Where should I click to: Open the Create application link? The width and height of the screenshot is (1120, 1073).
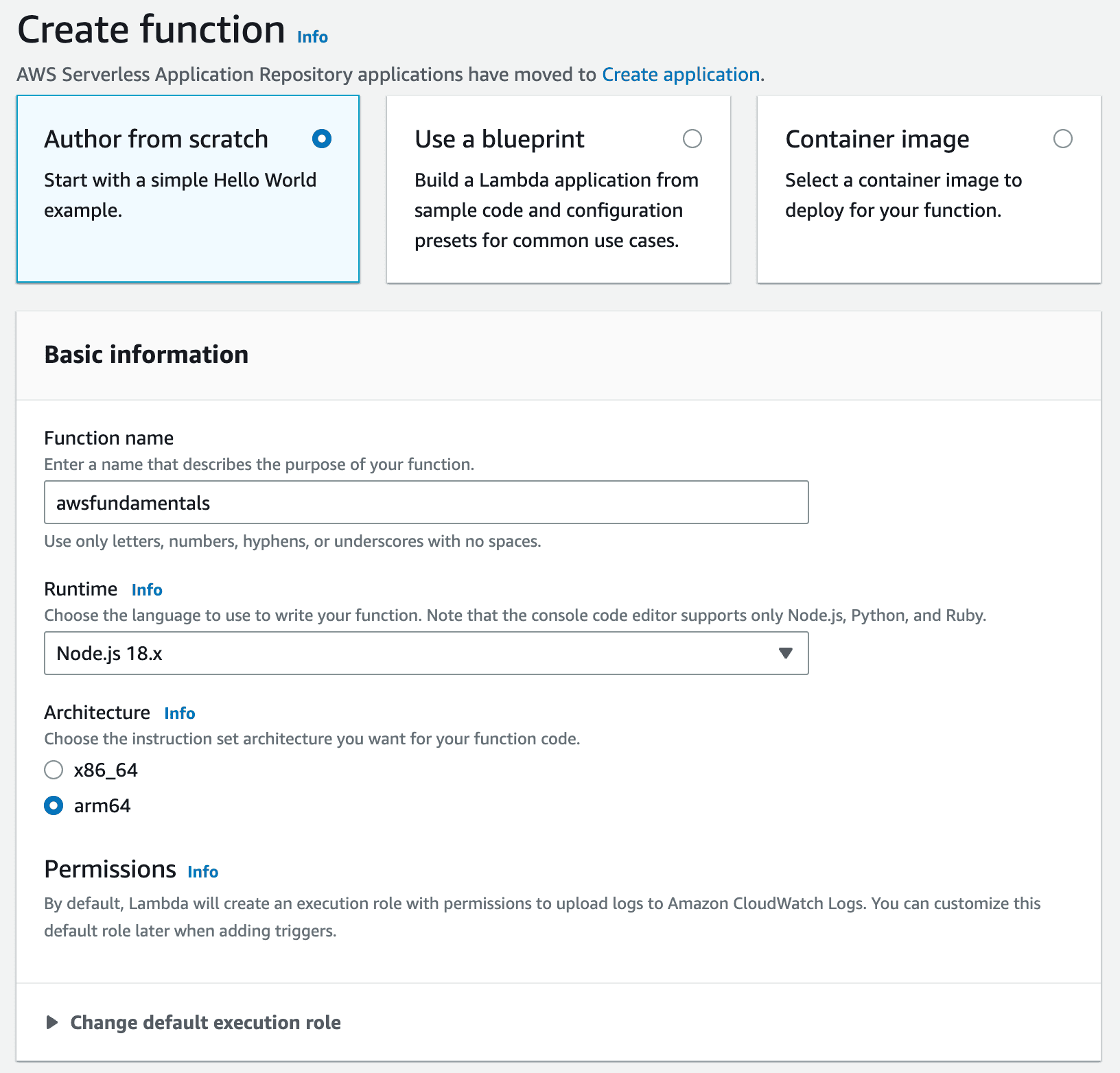click(x=681, y=74)
